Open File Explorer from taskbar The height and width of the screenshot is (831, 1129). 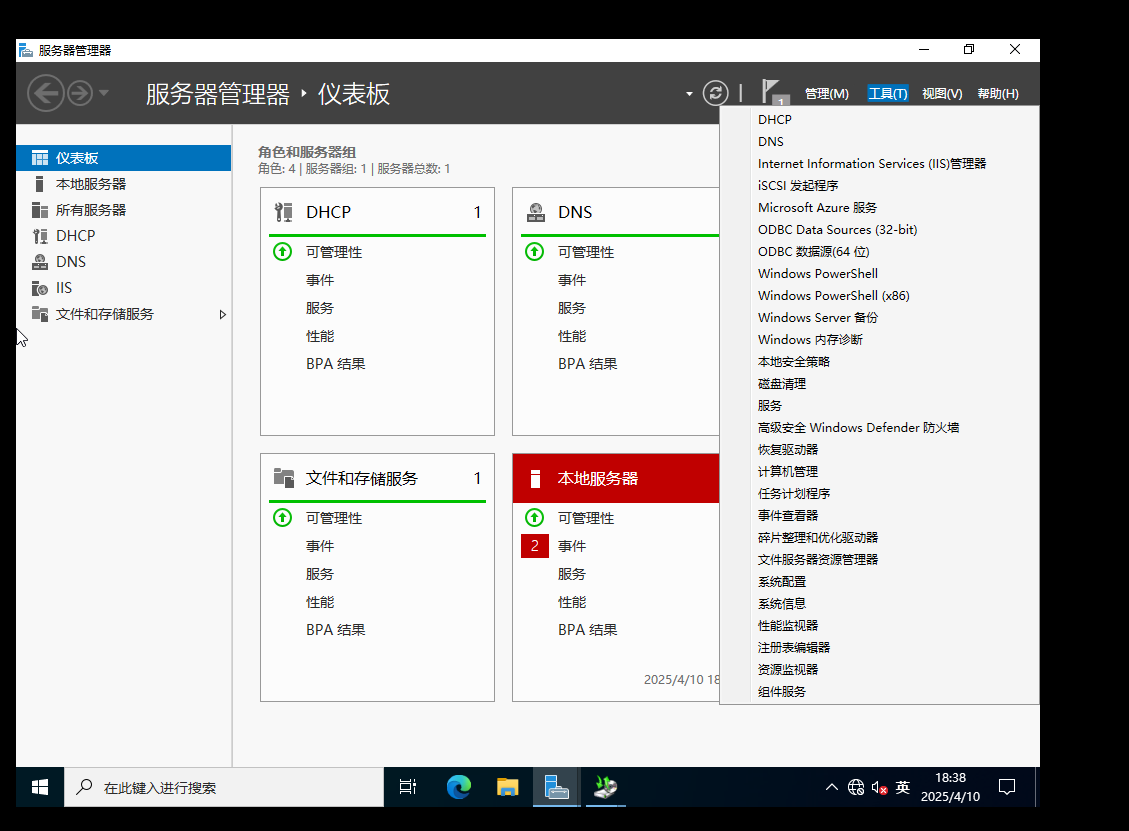508,787
